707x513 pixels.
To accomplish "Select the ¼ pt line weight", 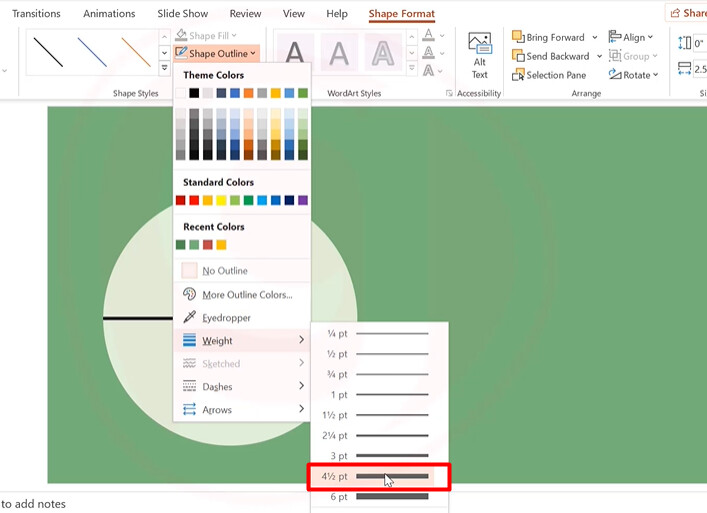I will coord(379,334).
